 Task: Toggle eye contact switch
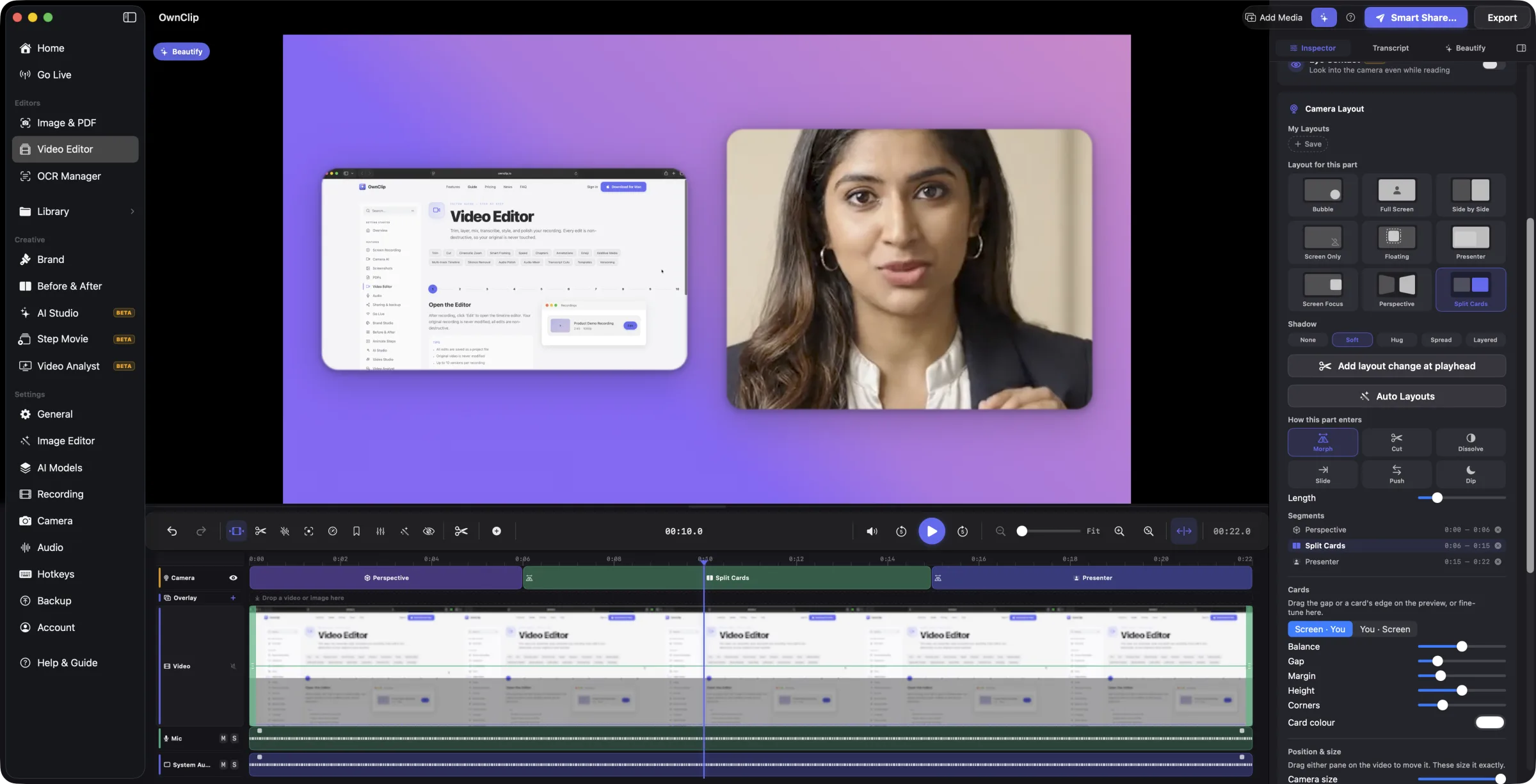tap(1493, 64)
